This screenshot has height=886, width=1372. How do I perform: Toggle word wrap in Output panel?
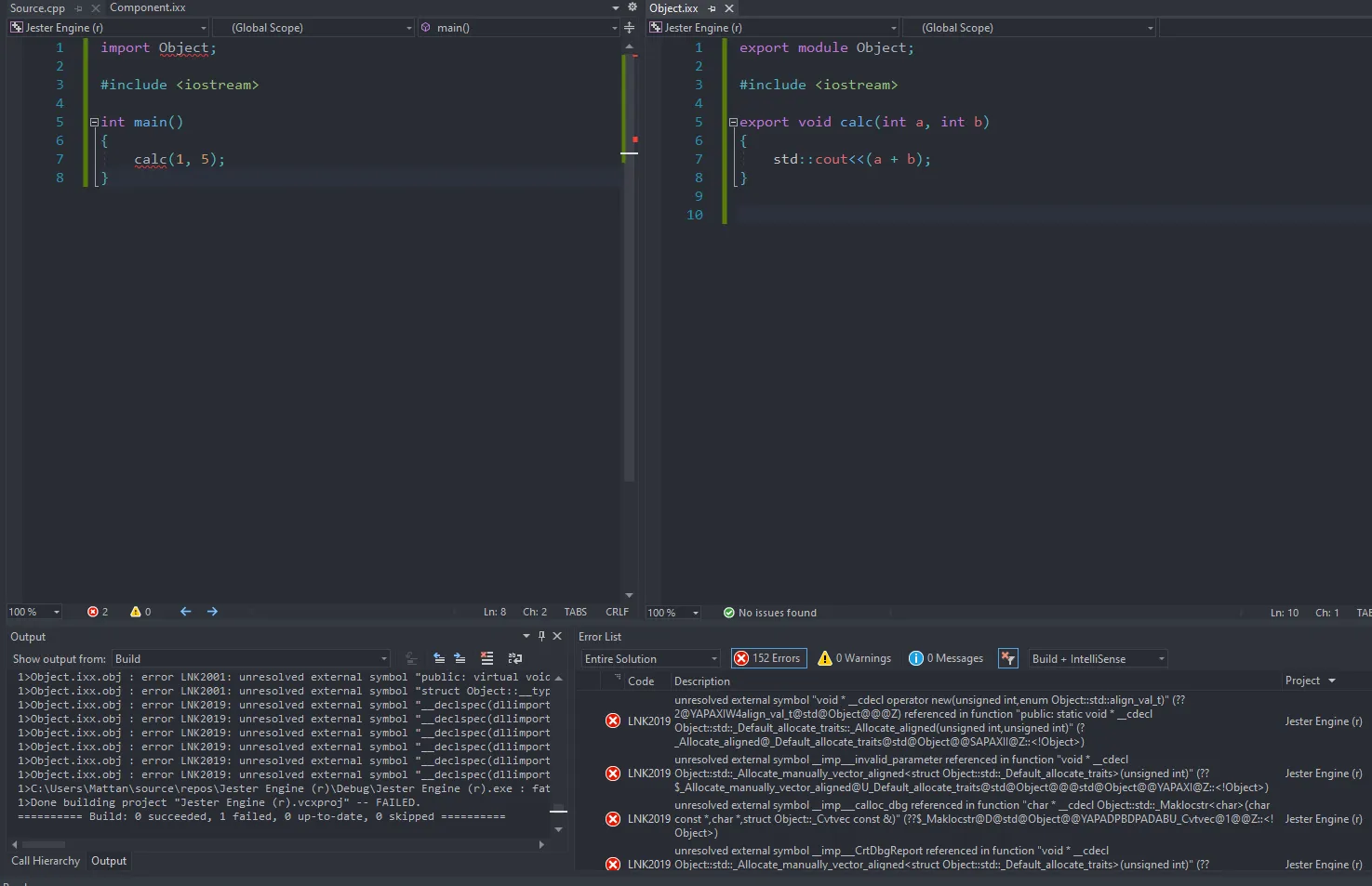click(x=515, y=658)
